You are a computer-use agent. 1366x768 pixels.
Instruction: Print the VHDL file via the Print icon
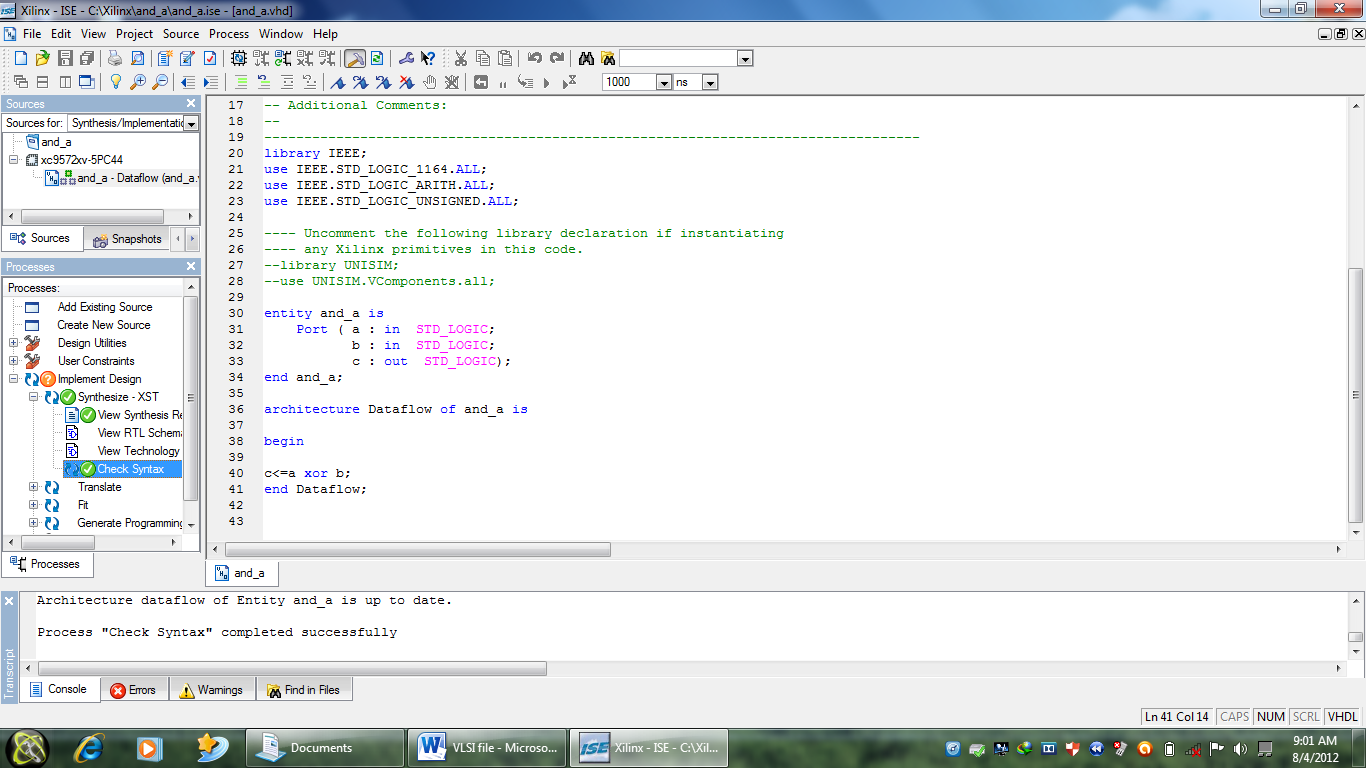pos(115,58)
